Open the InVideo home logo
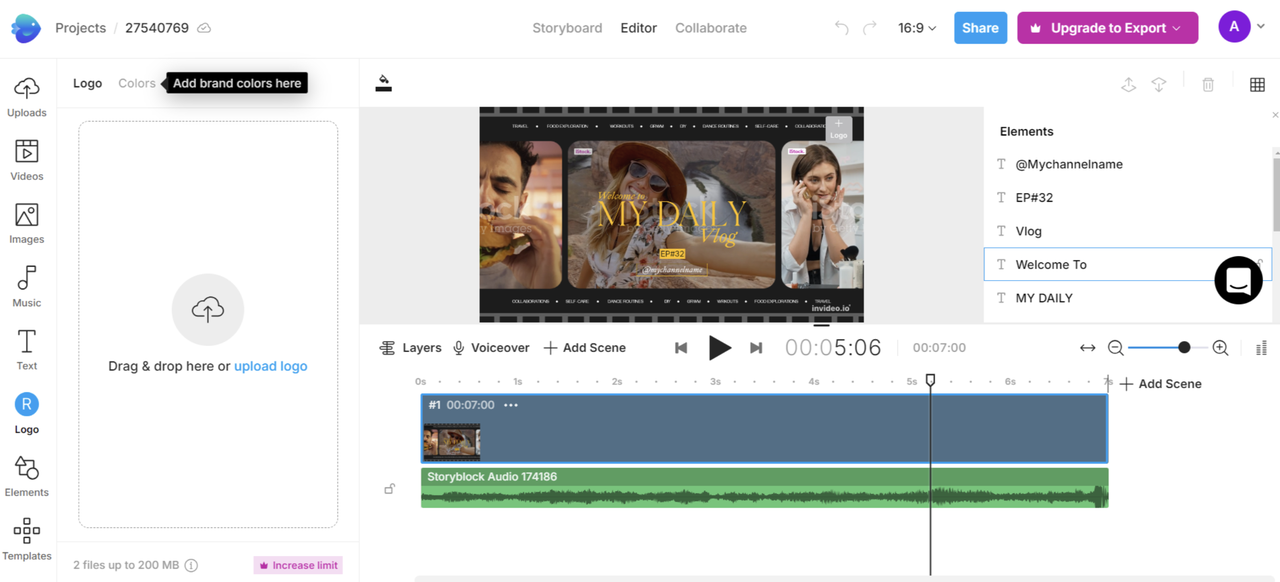1280x582 pixels. (26, 28)
